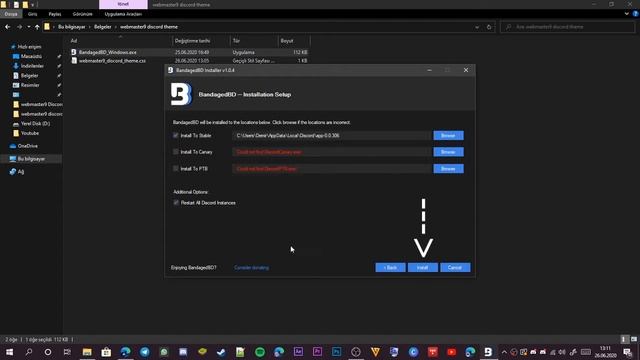640x360 pixels.
Task: Click the Install button
Action: pyautogui.click(x=423, y=267)
